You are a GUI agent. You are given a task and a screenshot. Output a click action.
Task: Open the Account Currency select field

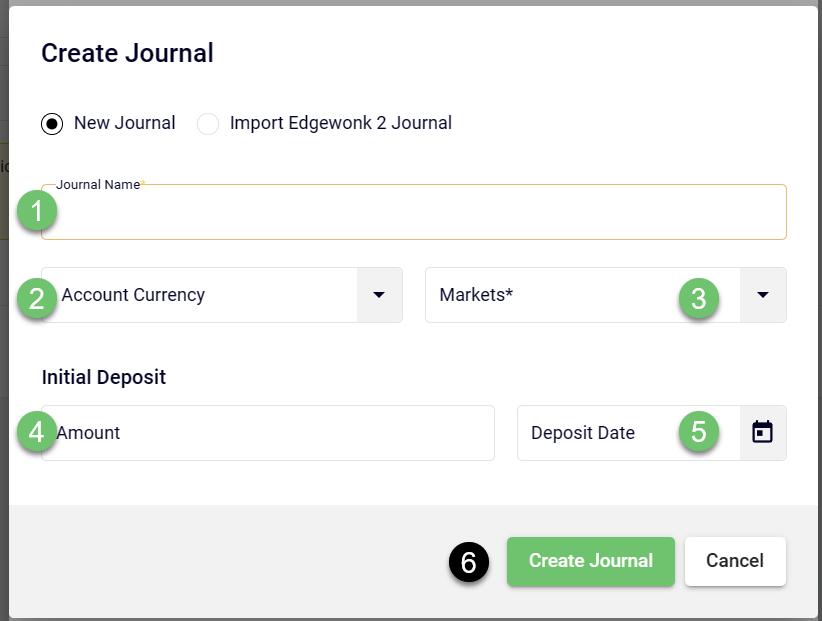(200, 295)
